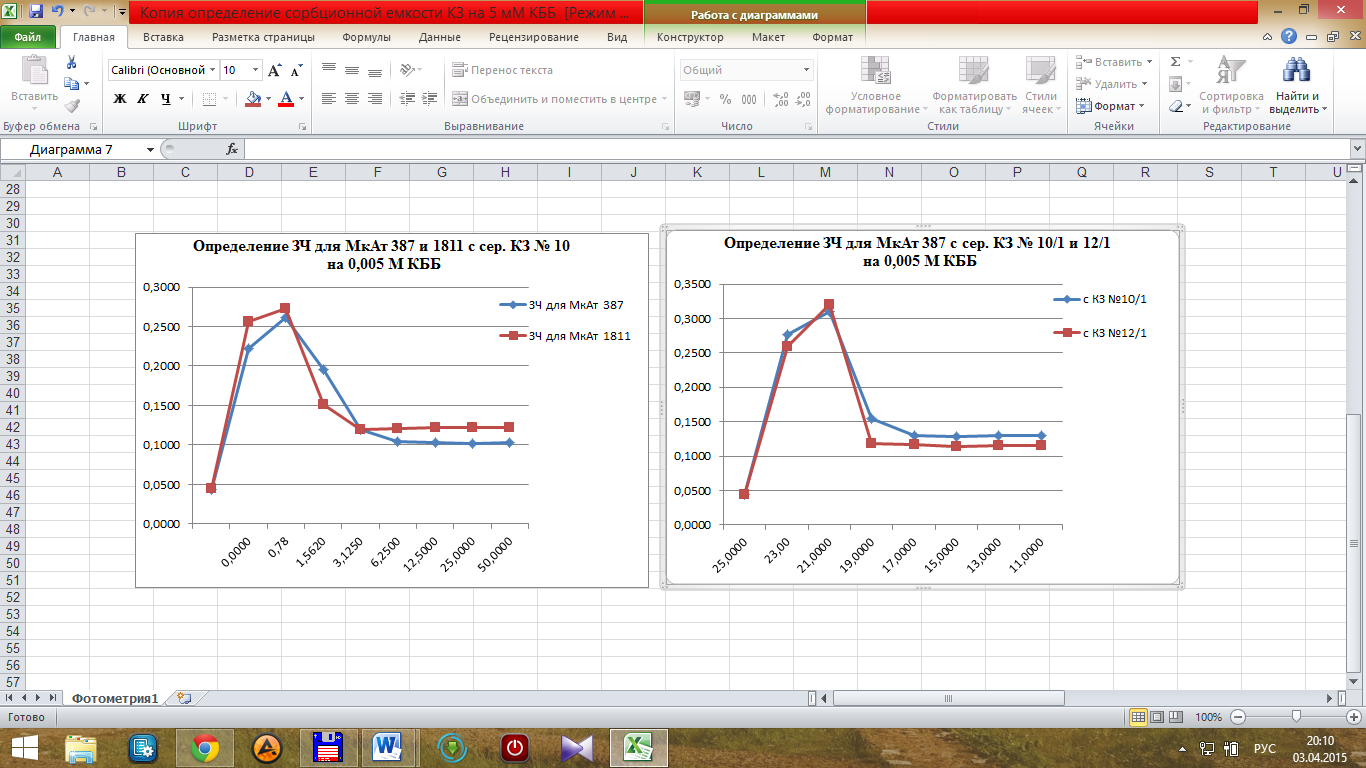1366x768 pixels.
Task: Open File Explorer from the taskbar
Action: pos(82,746)
